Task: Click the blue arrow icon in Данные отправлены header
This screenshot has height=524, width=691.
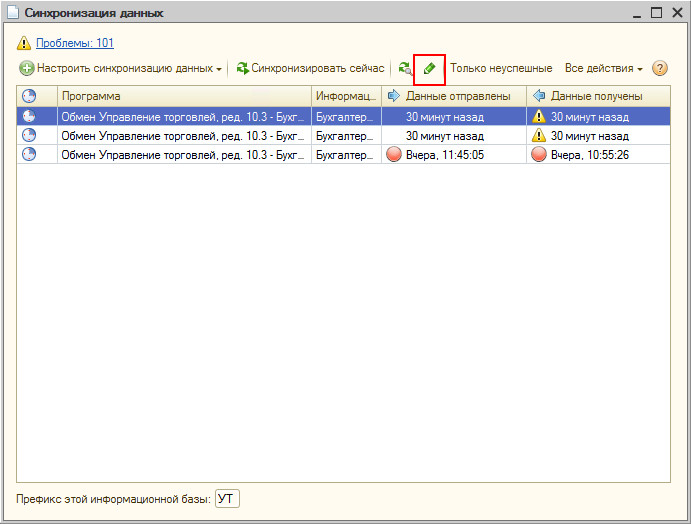Action: (x=393, y=96)
